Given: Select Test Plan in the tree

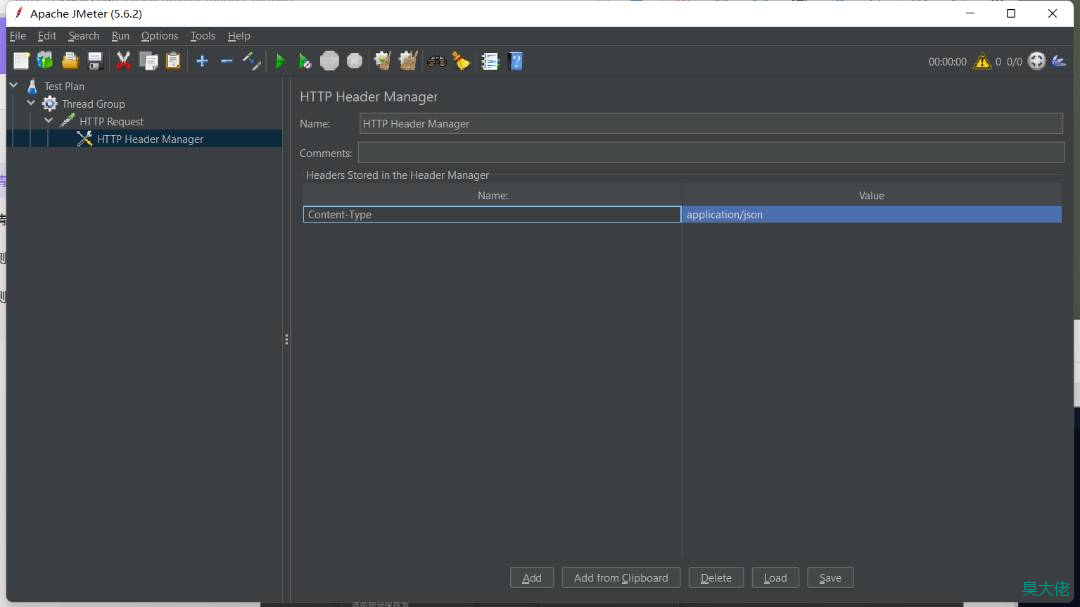Looking at the screenshot, I should click(64, 86).
